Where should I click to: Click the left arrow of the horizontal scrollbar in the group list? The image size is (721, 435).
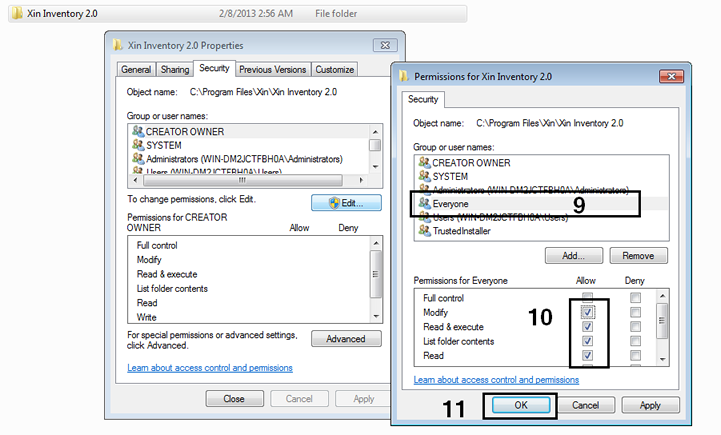pos(135,180)
